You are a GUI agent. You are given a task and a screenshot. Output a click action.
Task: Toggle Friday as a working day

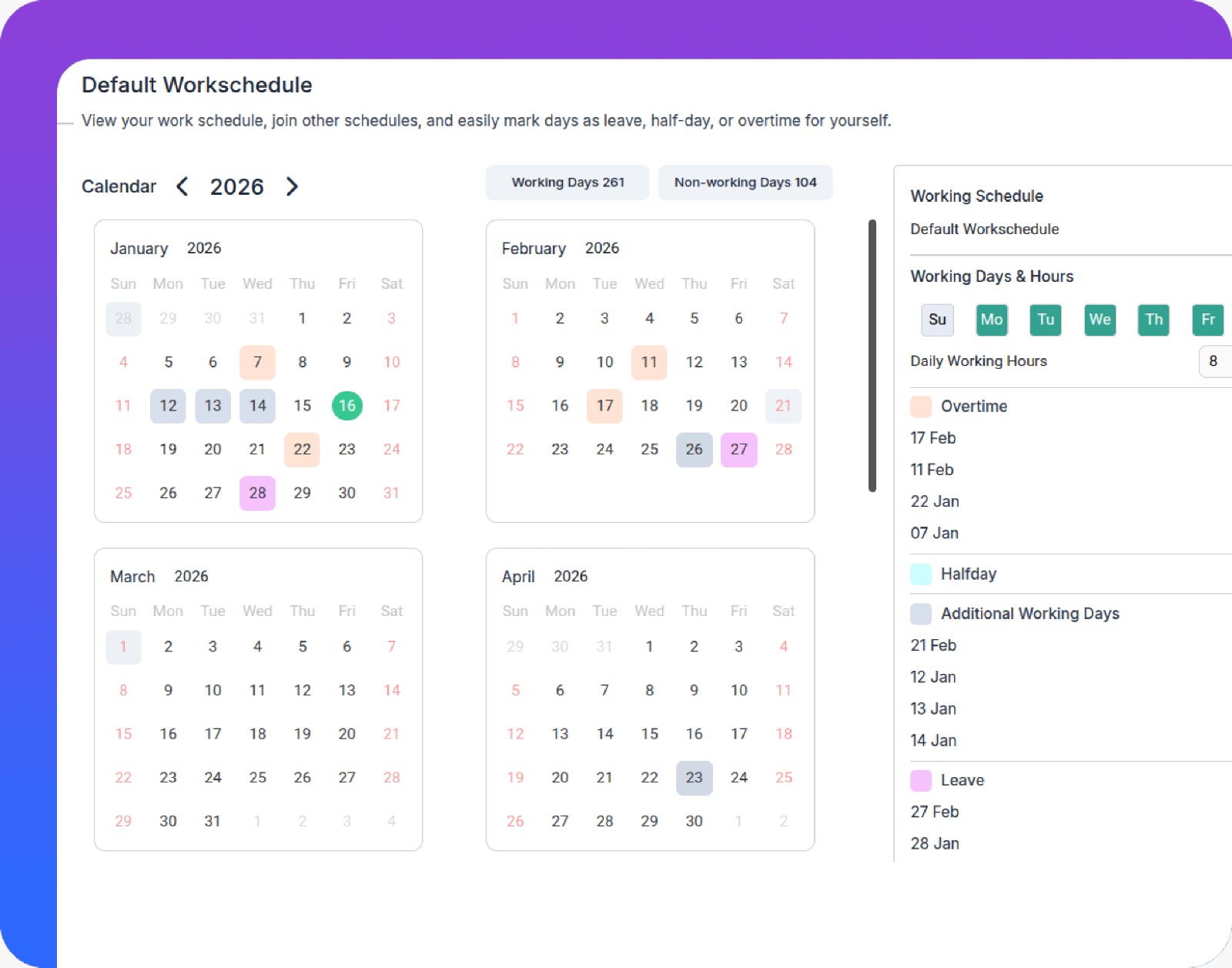(1207, 320)
